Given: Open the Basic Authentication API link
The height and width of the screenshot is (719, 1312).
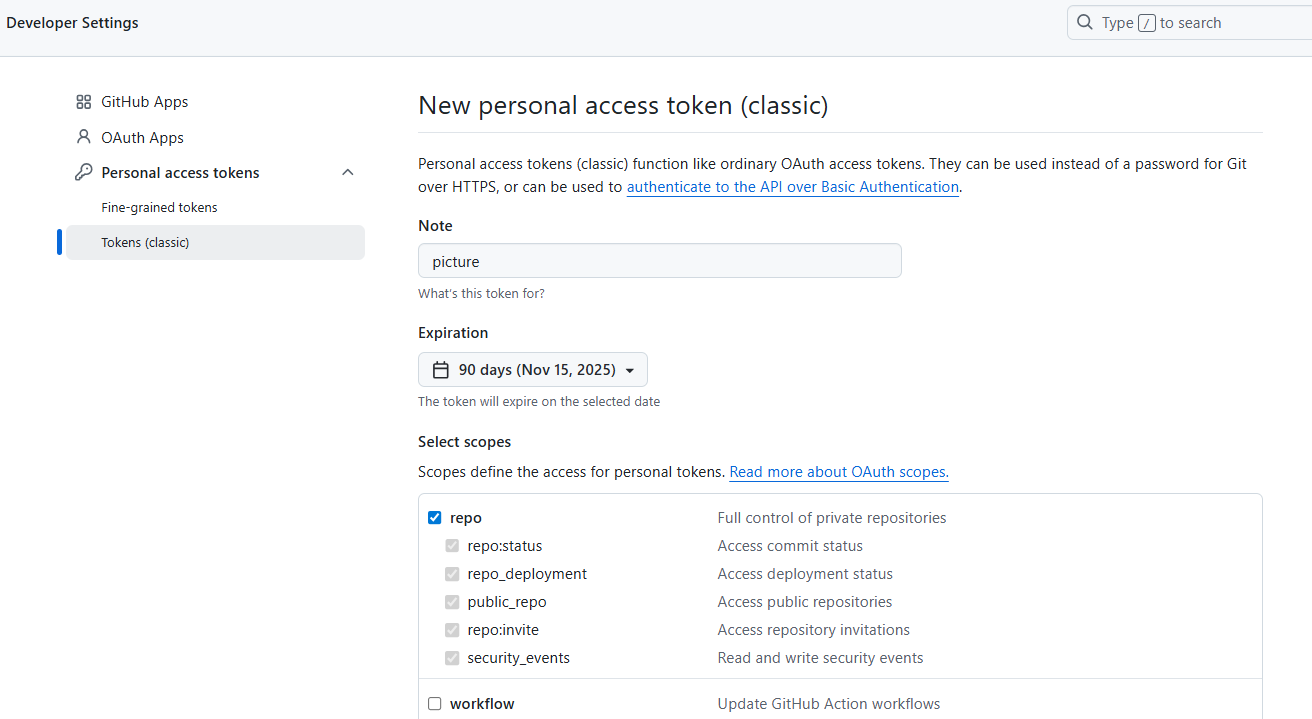Looking at the screenshot, I should pyautogui.click(x=792, y=187).
